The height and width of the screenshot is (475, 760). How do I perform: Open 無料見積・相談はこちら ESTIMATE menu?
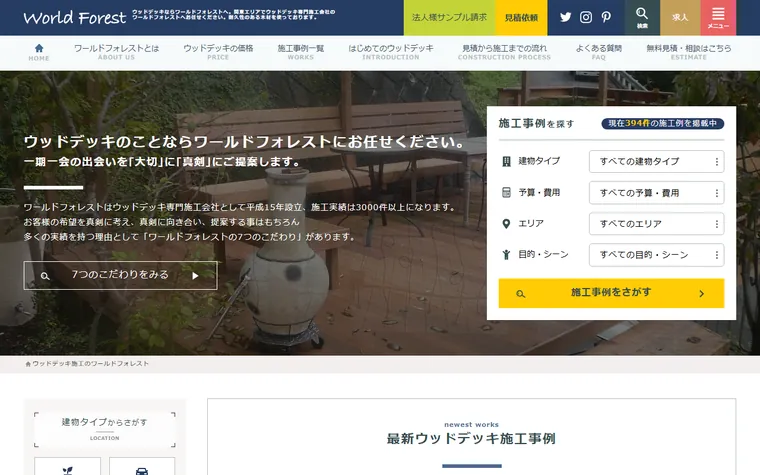click(x=689, y=52)
